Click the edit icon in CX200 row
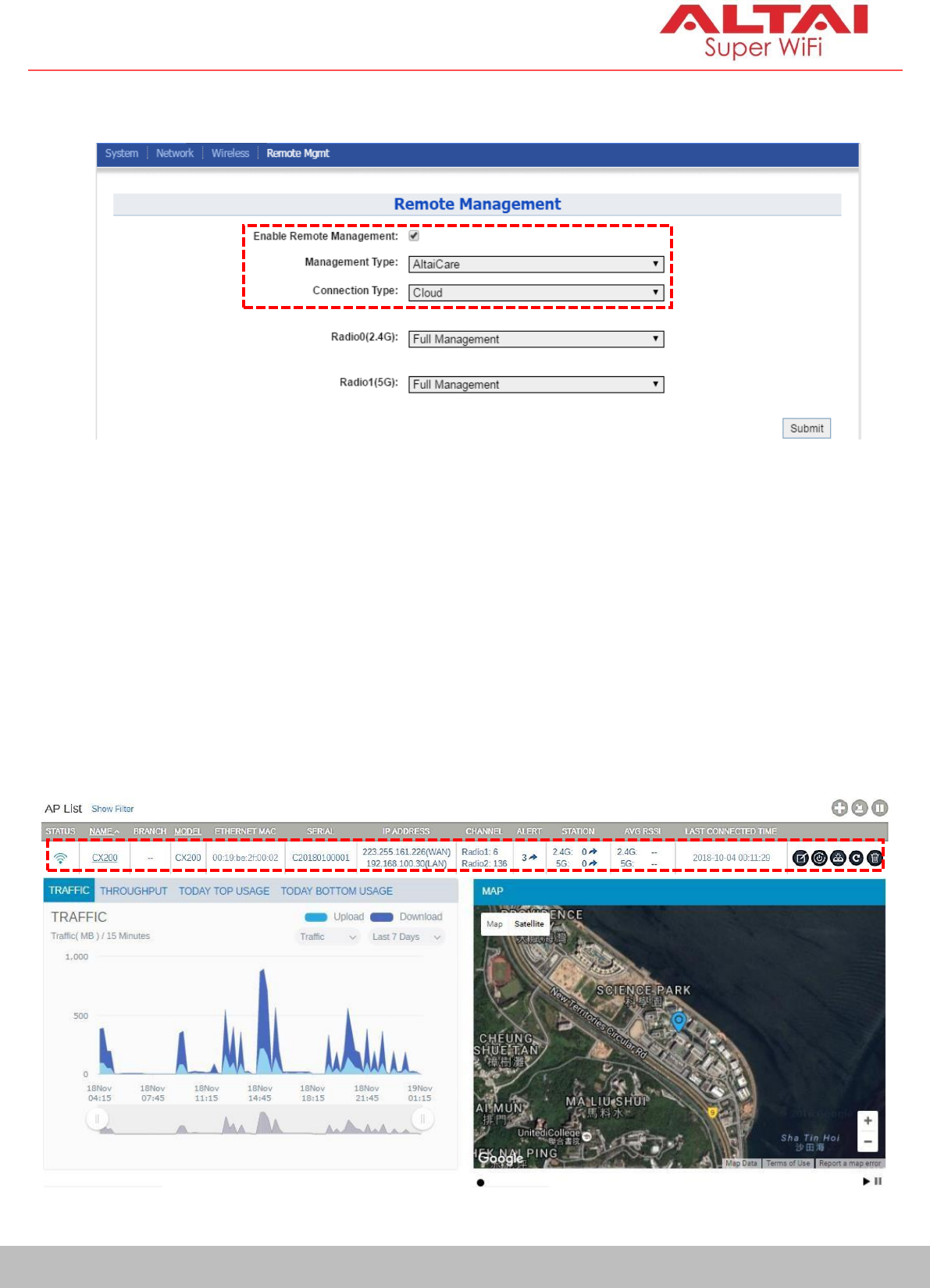 [800, 858]
